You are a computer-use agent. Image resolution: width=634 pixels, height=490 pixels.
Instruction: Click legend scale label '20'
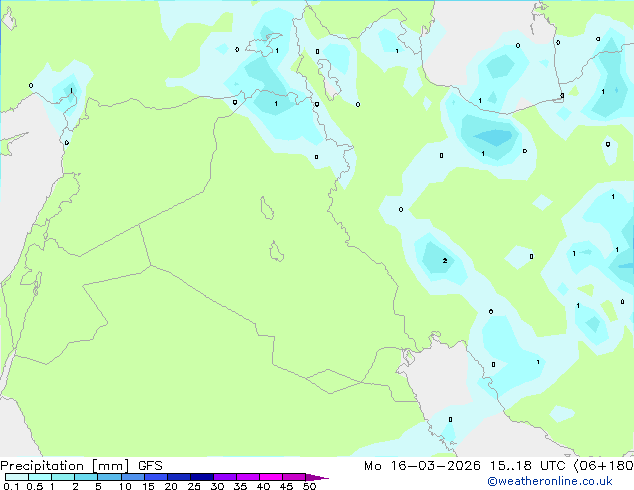[x=171, y=486]
